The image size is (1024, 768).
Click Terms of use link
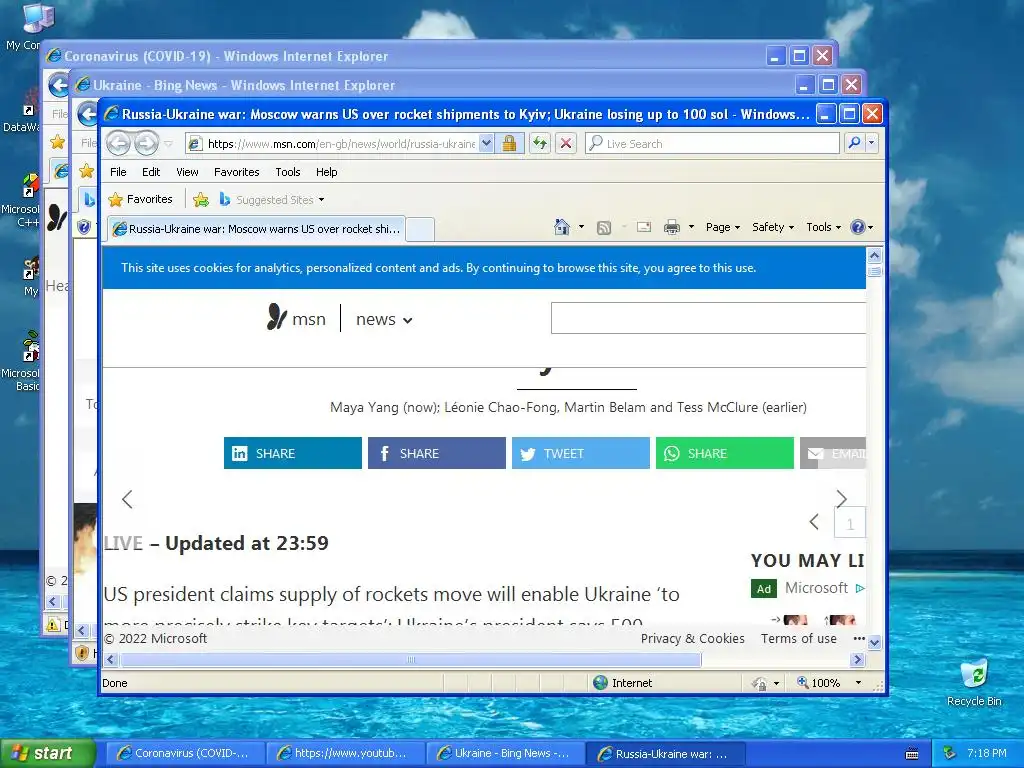tap(799, 639)
